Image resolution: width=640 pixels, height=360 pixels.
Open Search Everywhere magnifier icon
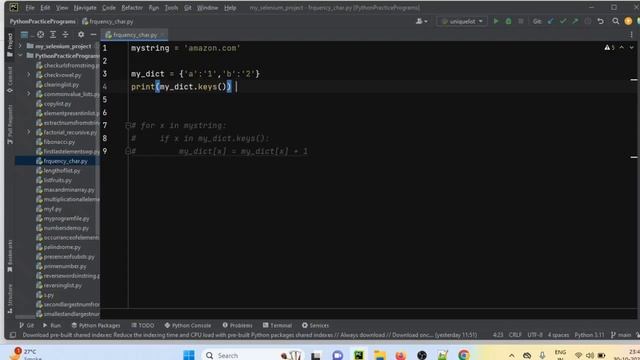pyautogui.click(x=616, y=21)
